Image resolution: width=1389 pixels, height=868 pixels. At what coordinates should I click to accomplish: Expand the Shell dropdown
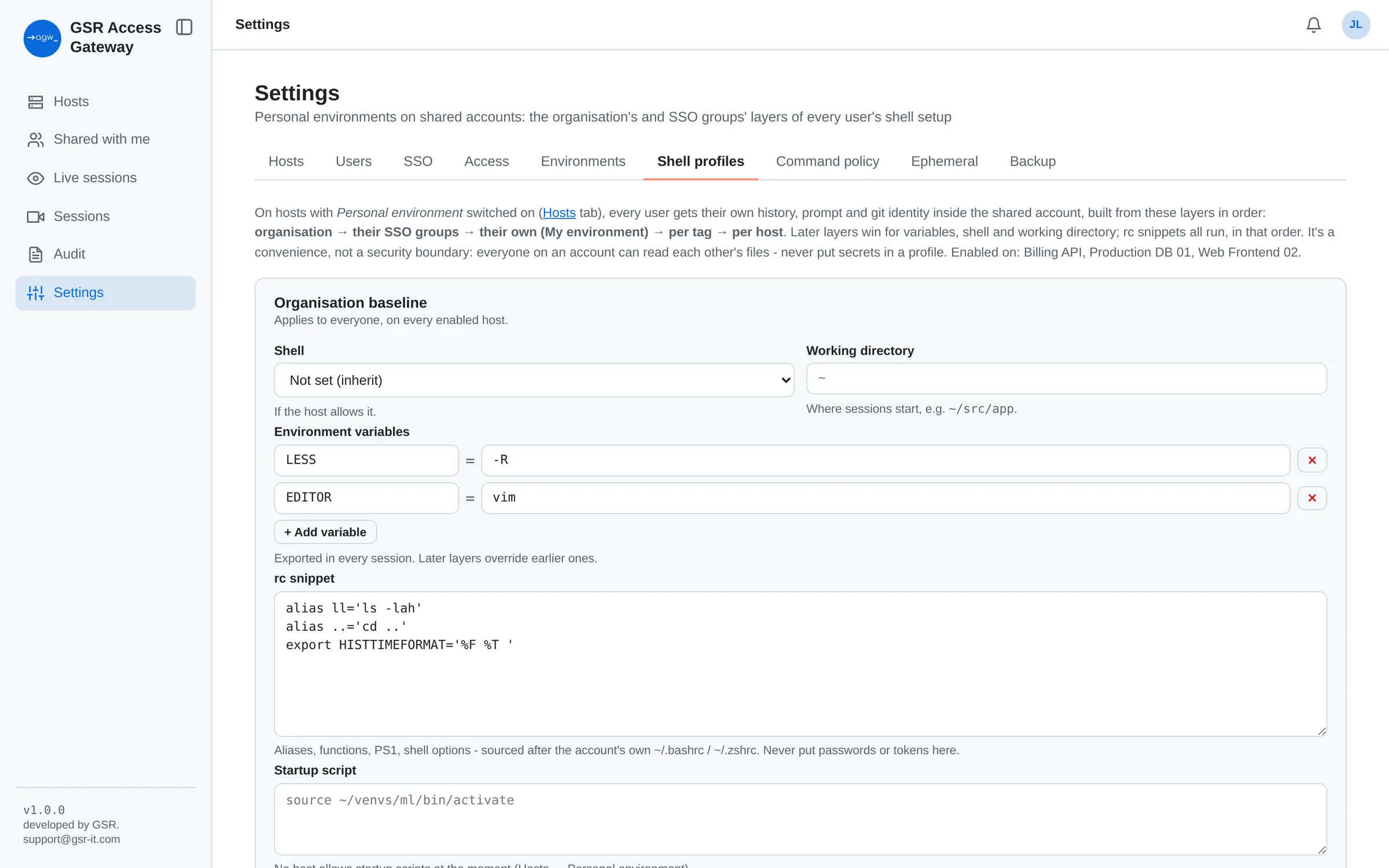(x=534, y=380)
